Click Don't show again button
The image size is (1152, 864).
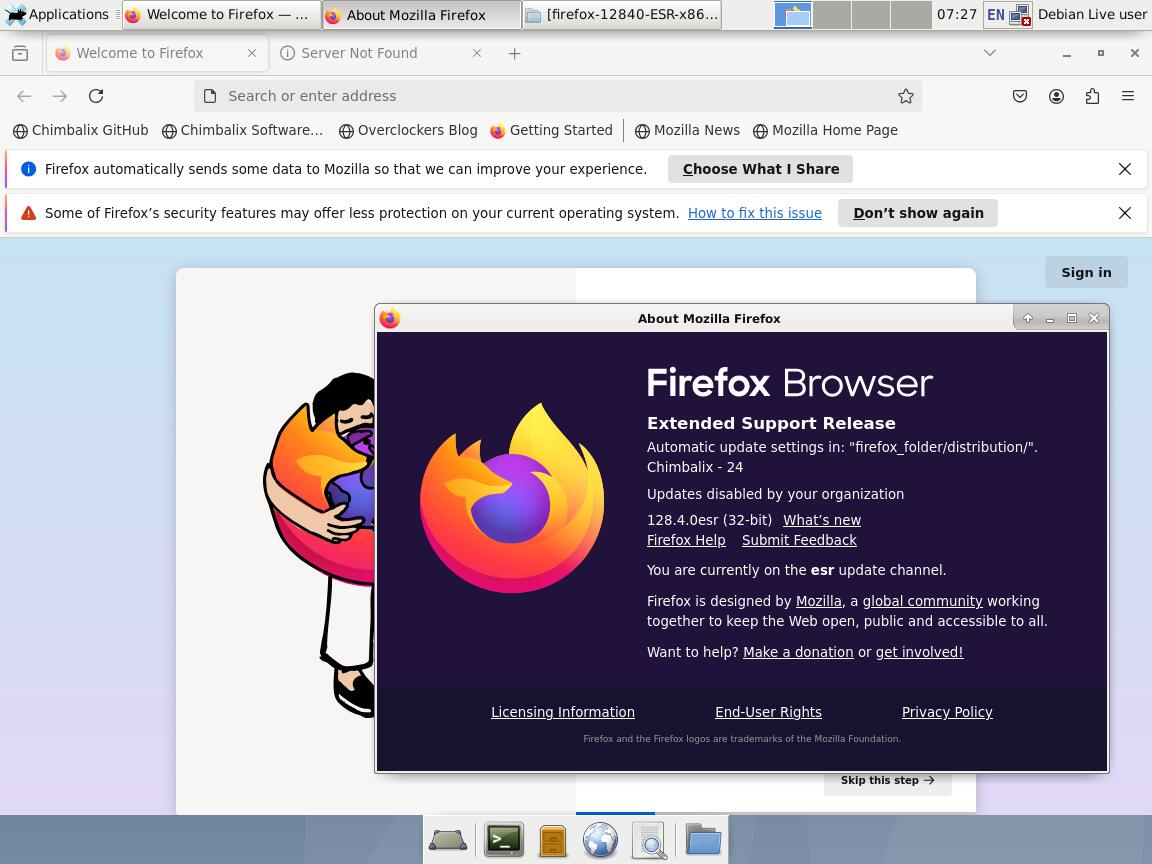(x=918, y=213)
